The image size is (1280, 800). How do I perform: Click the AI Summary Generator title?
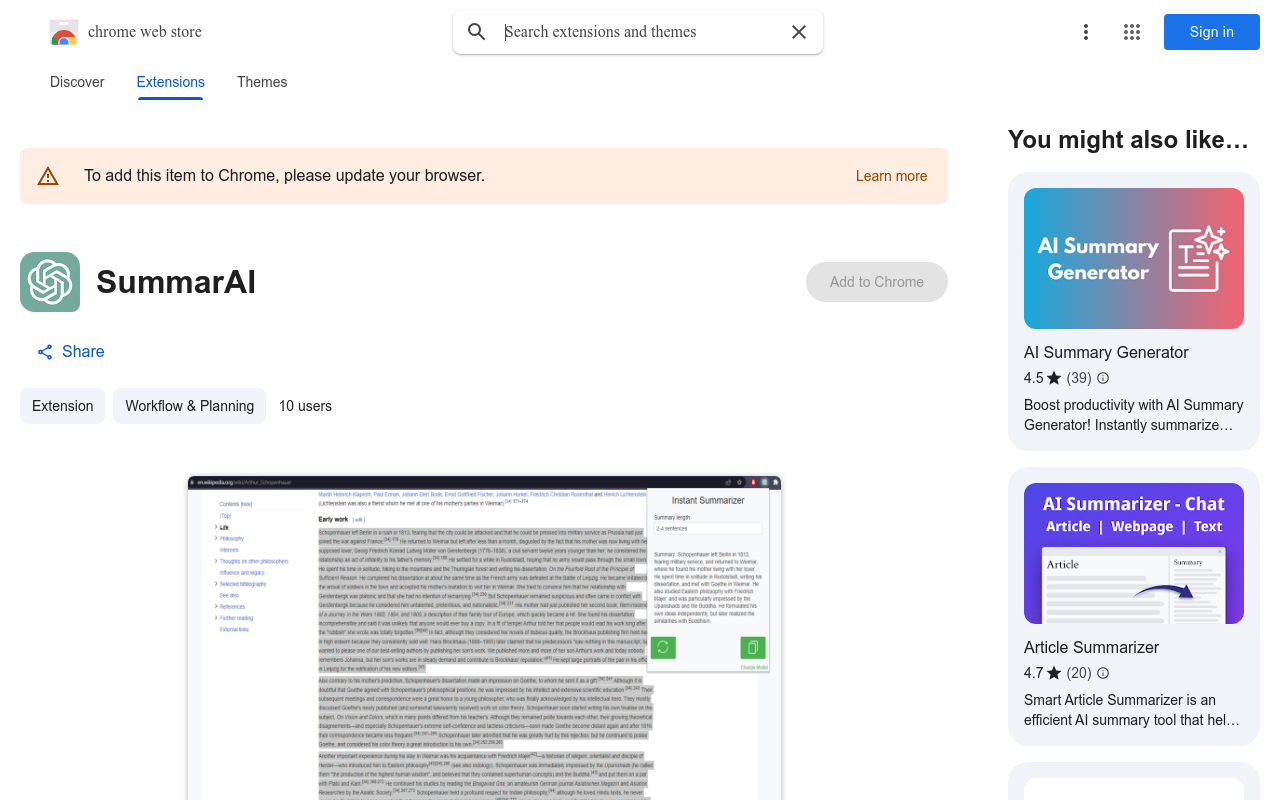pyautogui.click(x=1106, y=352)
